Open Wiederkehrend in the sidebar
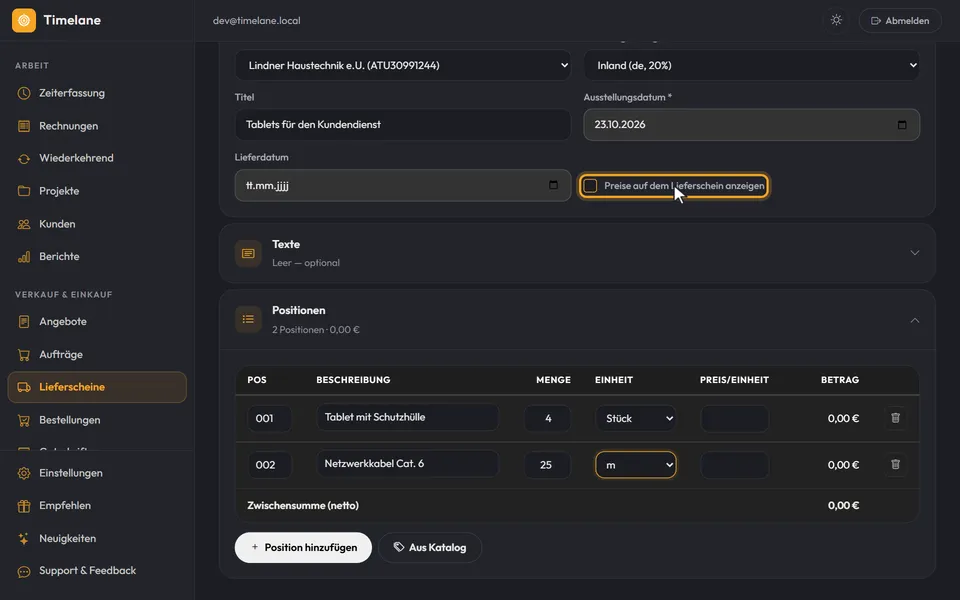This screenshot has height=600, width=960. 97,158
